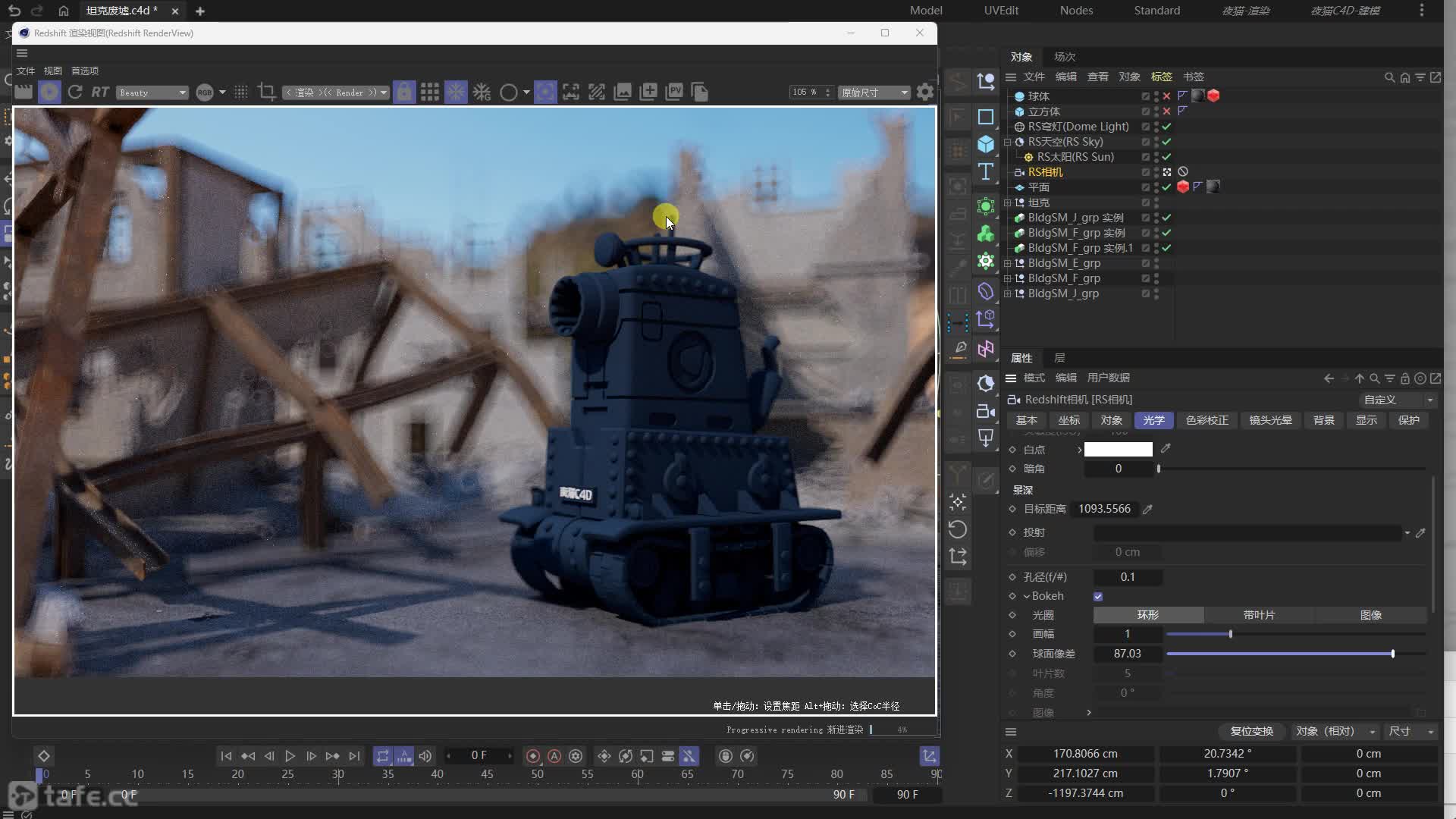Switch to 光学 tab in attributes
The height and width of the screenshot is (819, 1456).
[1153, 420]
